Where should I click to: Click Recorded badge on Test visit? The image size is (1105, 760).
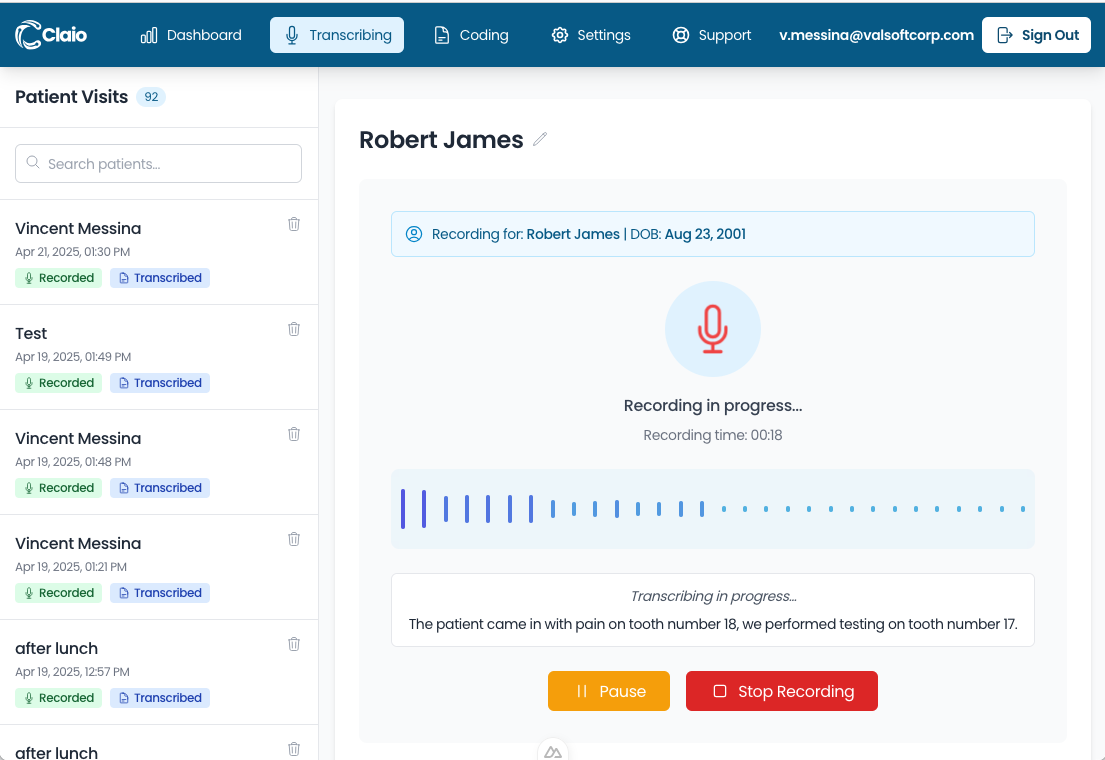coord(58,383)
